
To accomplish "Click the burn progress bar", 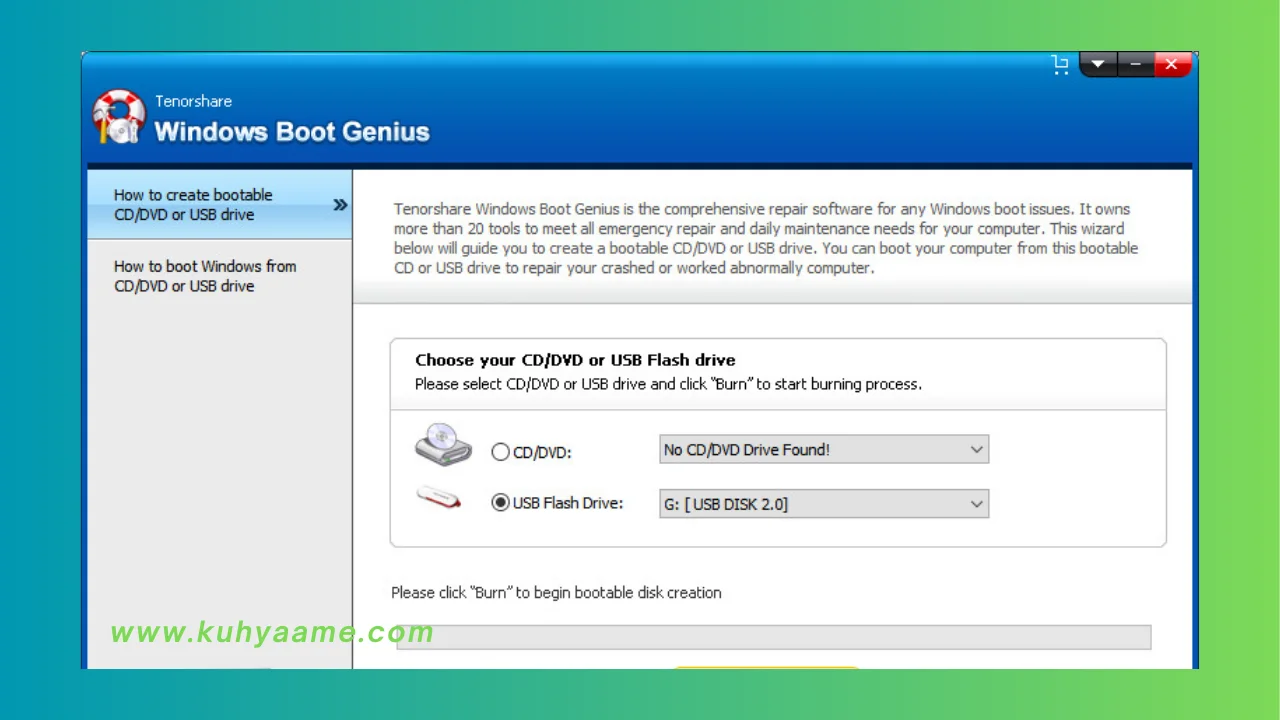I will 774,637.
